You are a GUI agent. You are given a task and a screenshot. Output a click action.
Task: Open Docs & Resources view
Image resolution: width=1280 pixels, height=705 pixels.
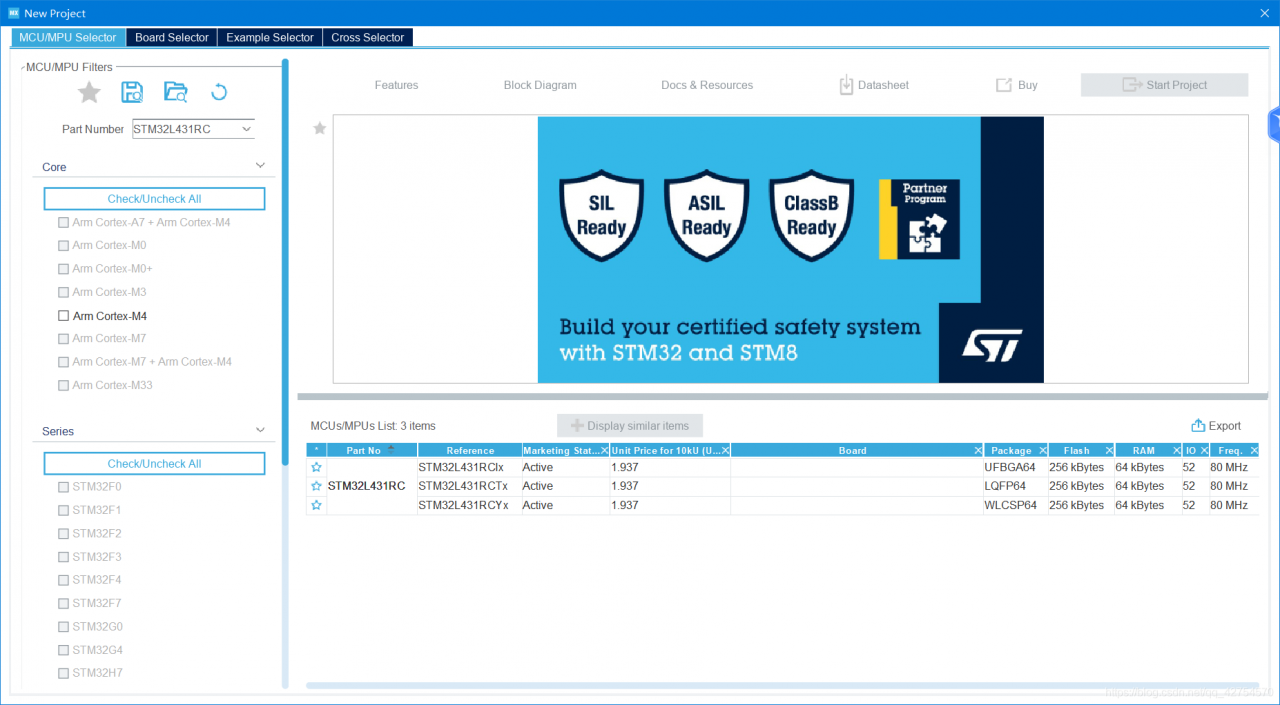click(x=707, y=85)
